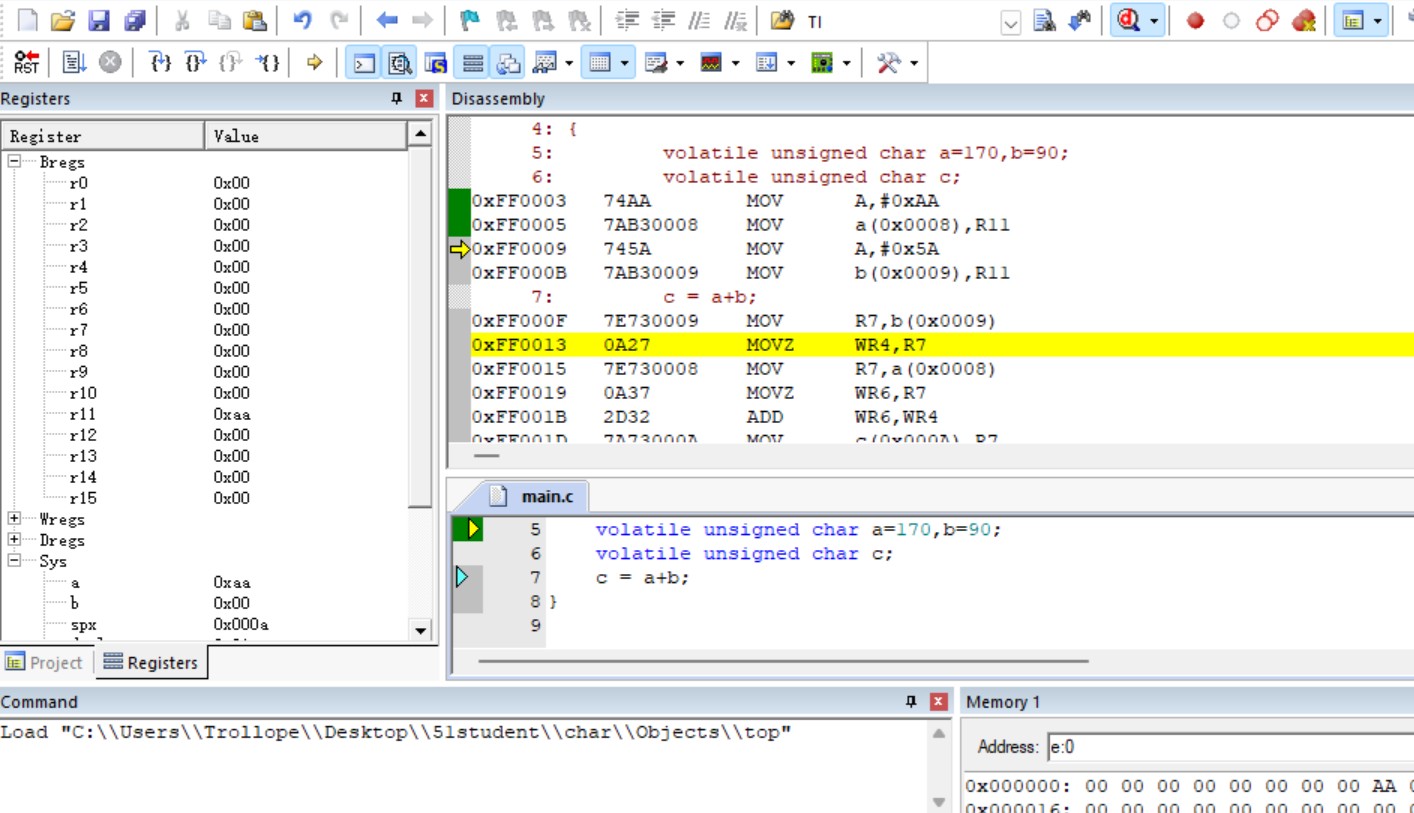
Task: Toggle the Symbols window
Action: [436, 63]
